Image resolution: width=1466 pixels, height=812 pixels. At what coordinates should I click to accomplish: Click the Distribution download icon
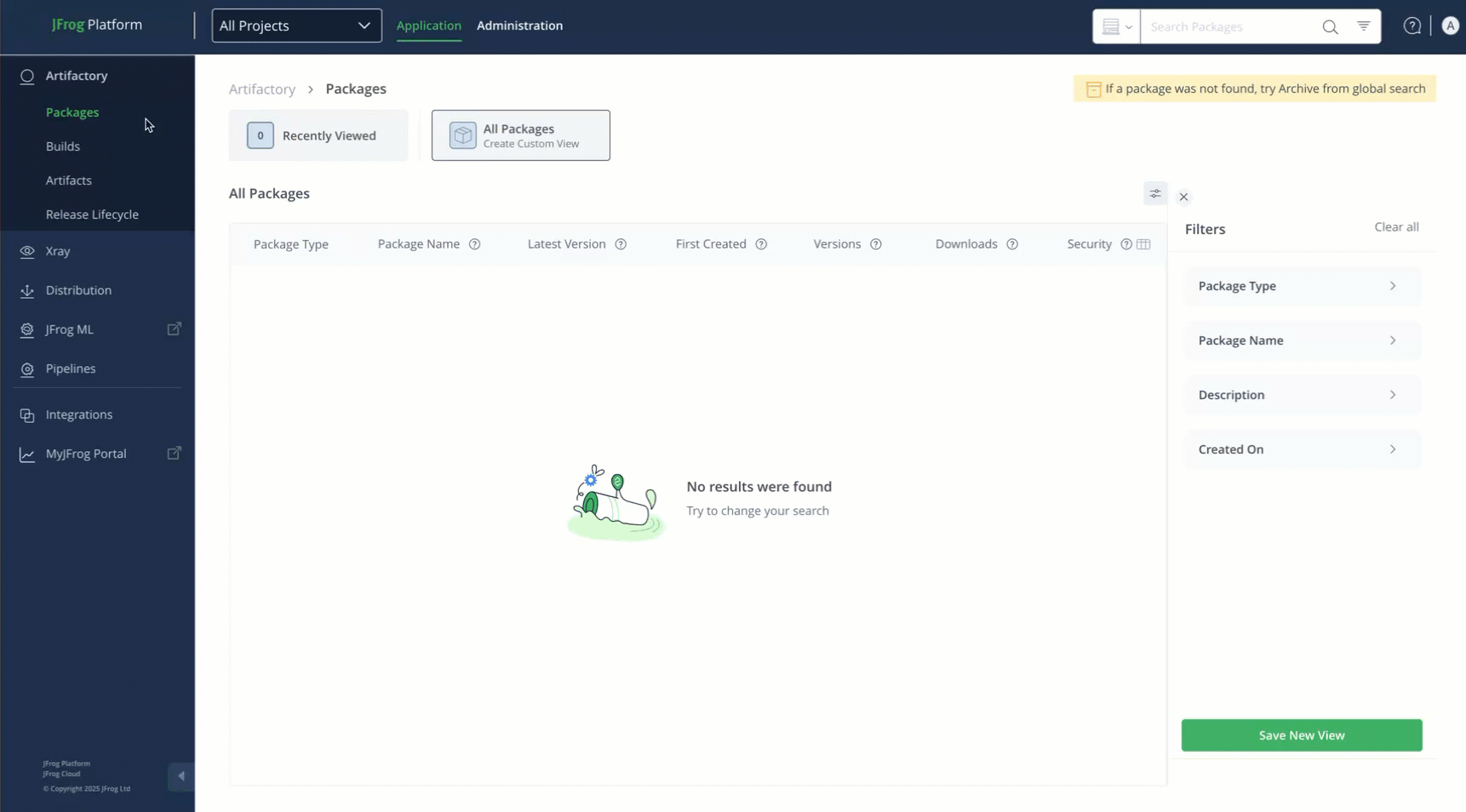click(27, 291)
